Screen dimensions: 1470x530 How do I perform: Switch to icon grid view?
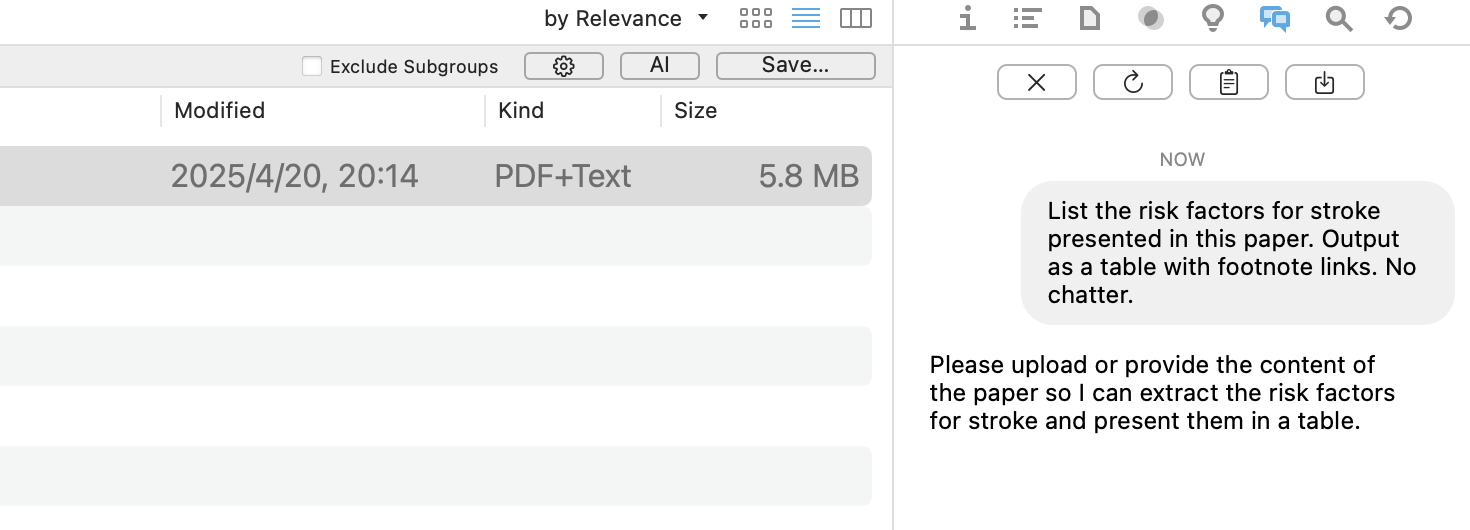[755, 18]
